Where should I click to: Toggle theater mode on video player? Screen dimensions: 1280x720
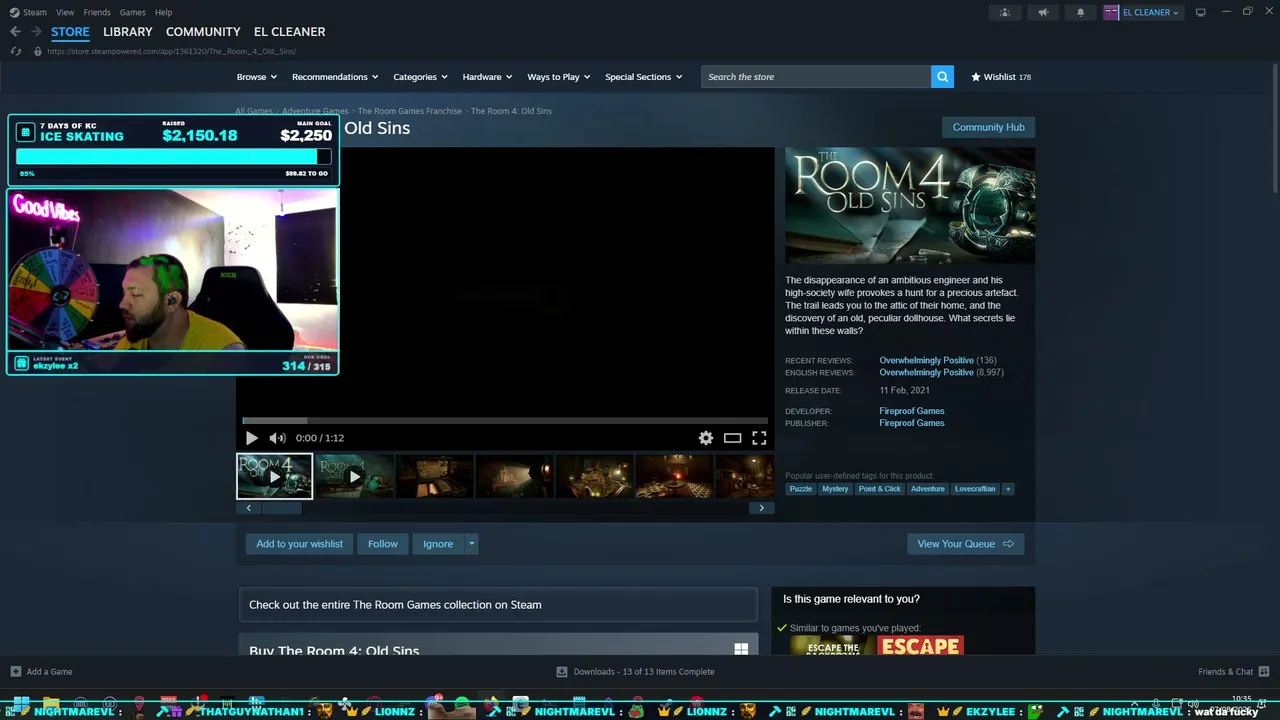(x=733, y=438)
